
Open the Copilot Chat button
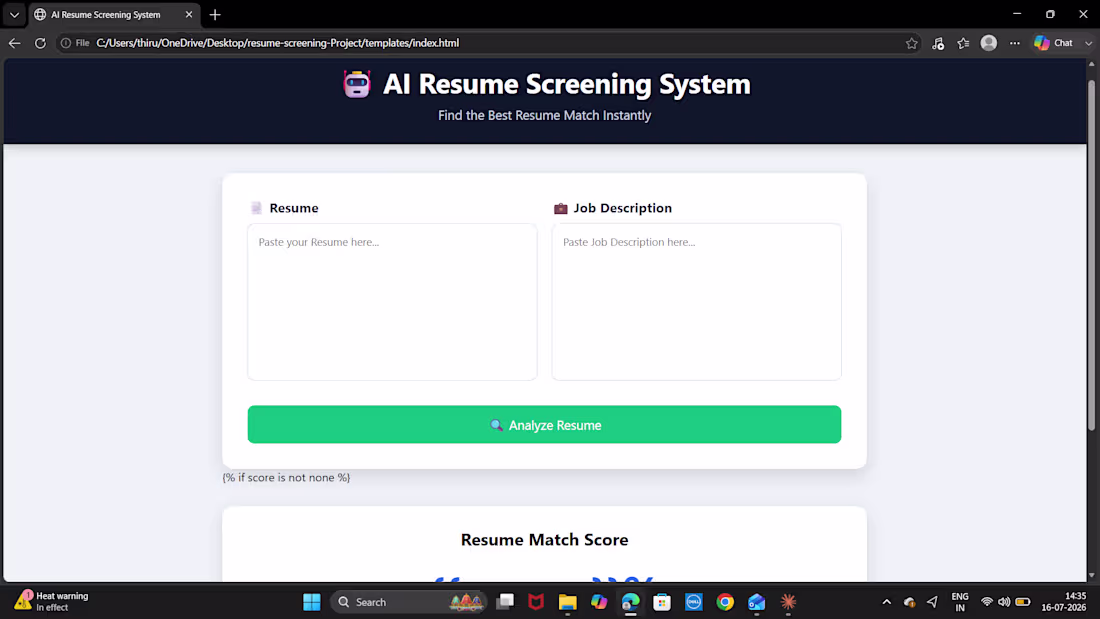pos(1054,43)
